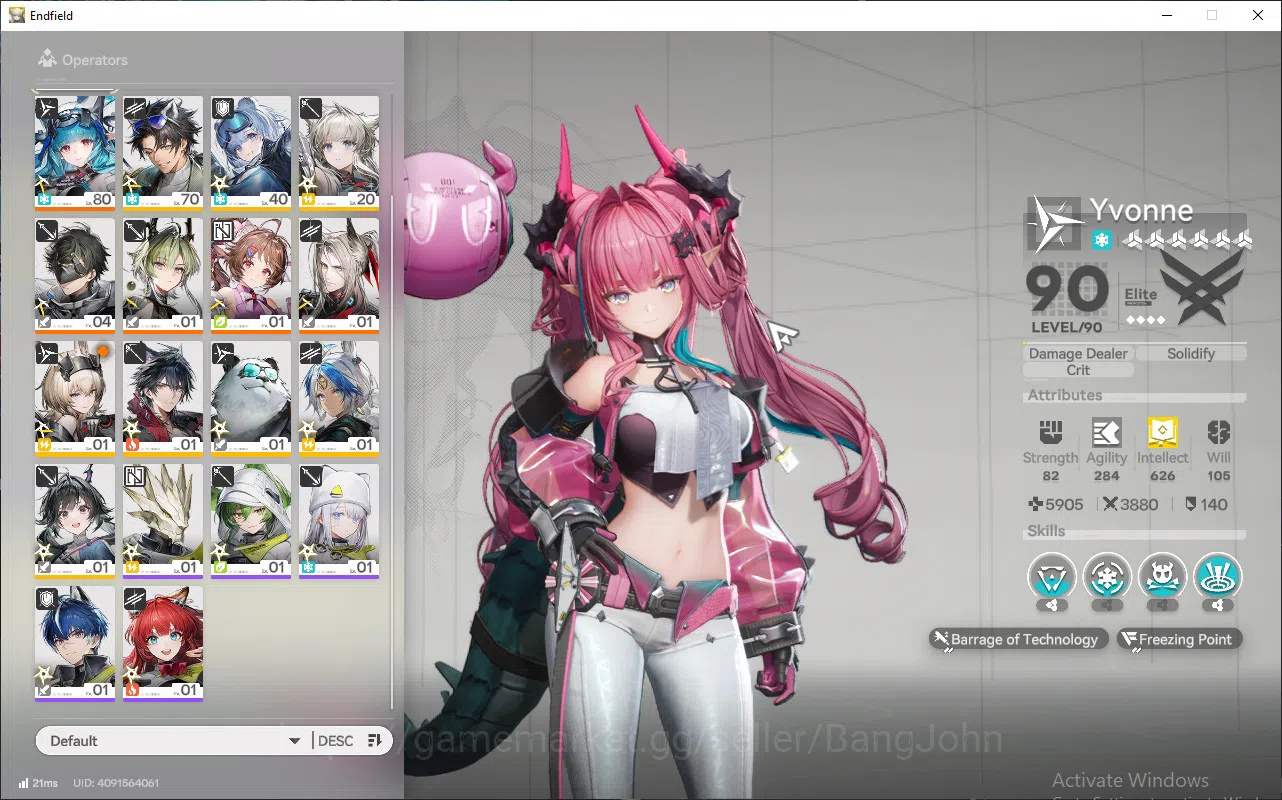Select the level 40 operator with goggles
The image size is (1282, 800).
tap(251, 153)
